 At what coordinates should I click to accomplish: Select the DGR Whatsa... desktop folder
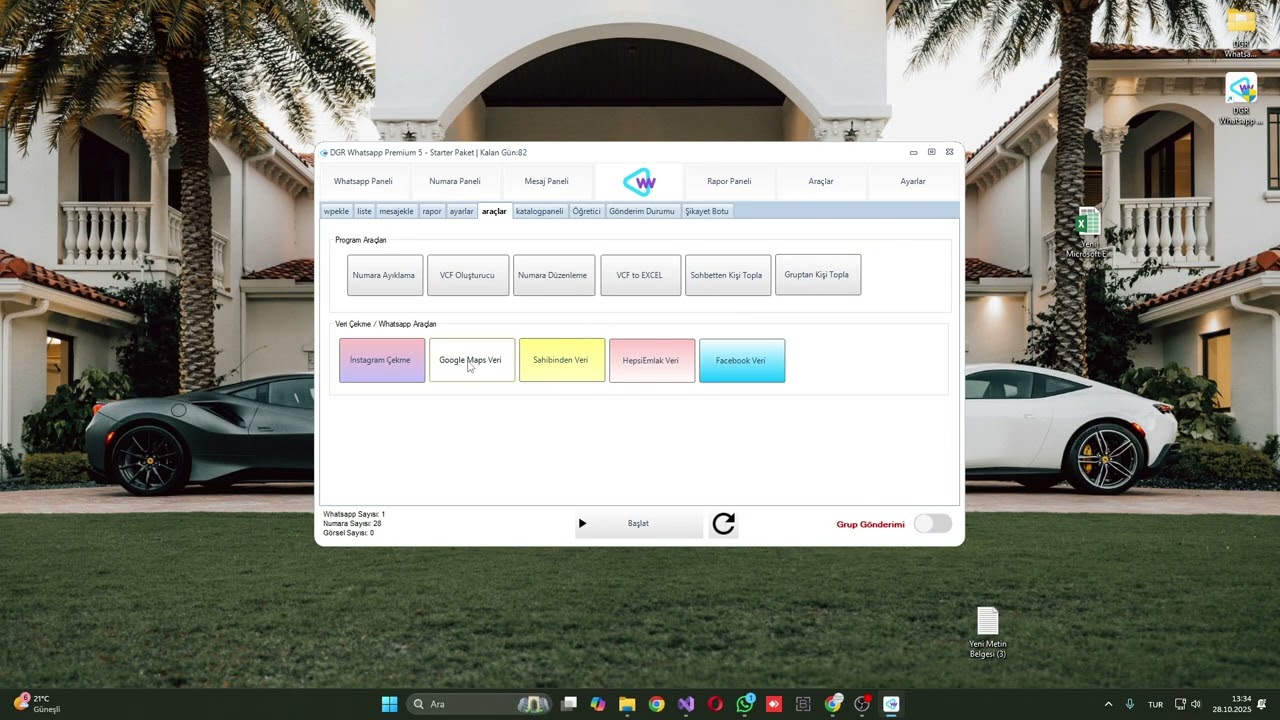click(1241, 35)
